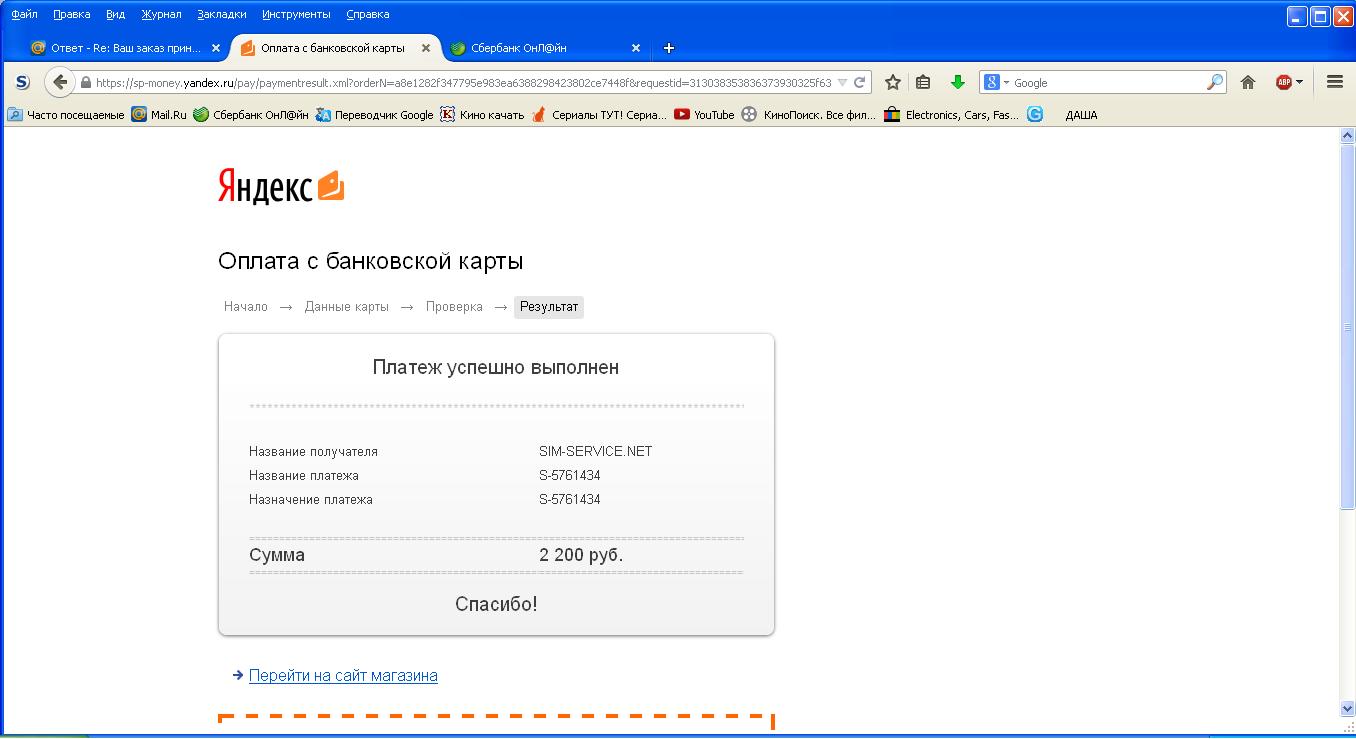1356x739 pixels.
Task: Open the 'Сериалы ТУТ!' bookmark
Action: point(599,115)
